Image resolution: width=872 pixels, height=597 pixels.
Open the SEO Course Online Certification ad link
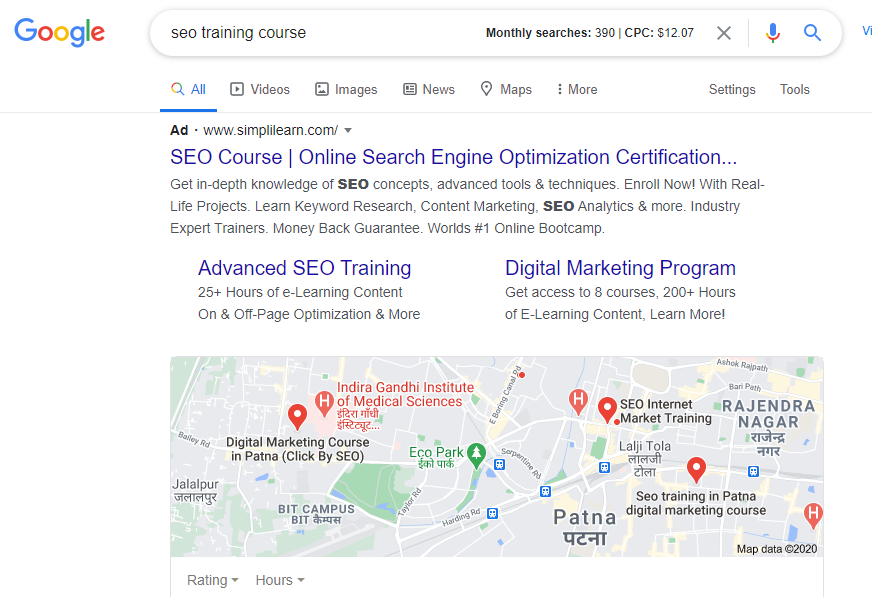click(x=454, y=157)
